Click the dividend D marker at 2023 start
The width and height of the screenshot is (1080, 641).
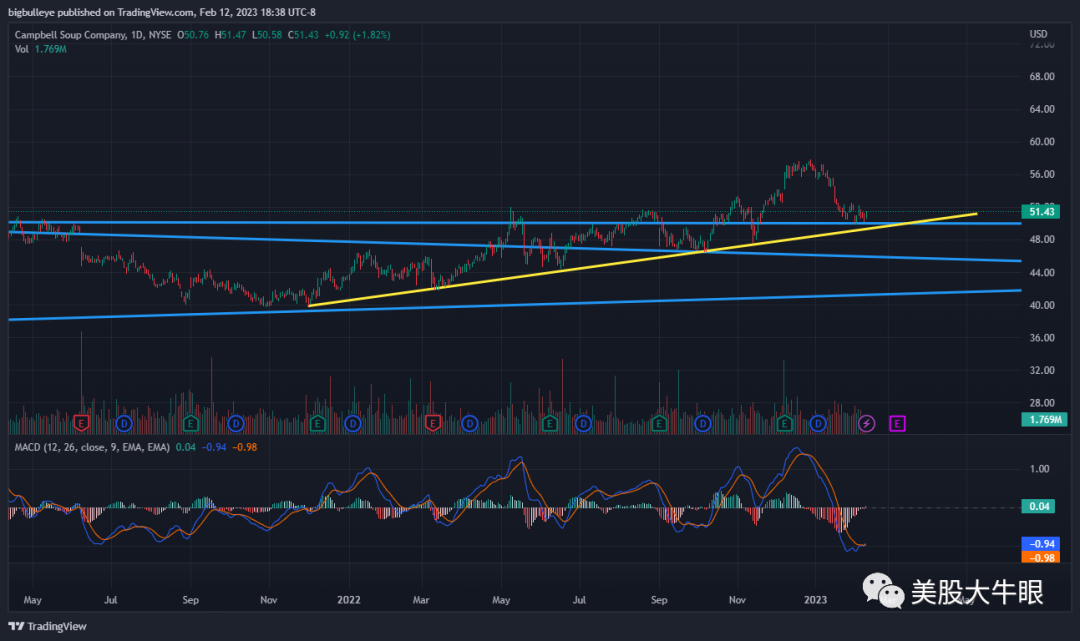pos(818,423)
